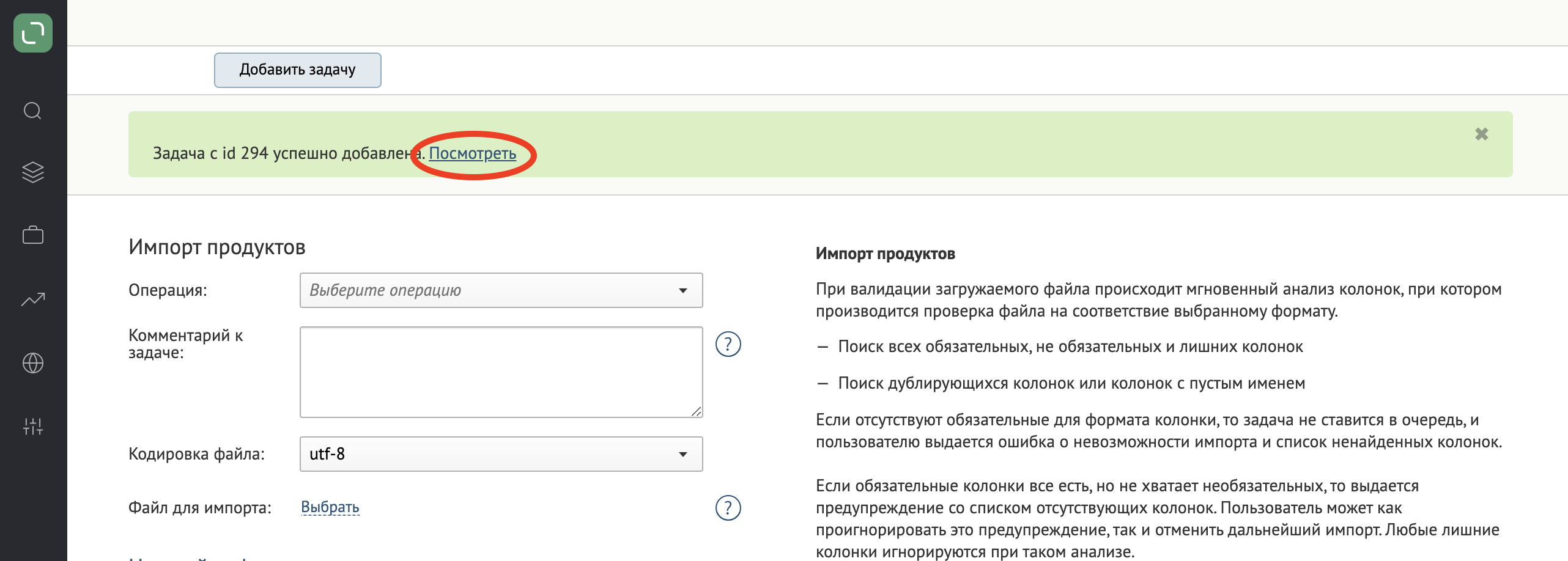The image size is (1568, 561).
Task: Follow the Посмотреть link in notification
Action: 472,153
